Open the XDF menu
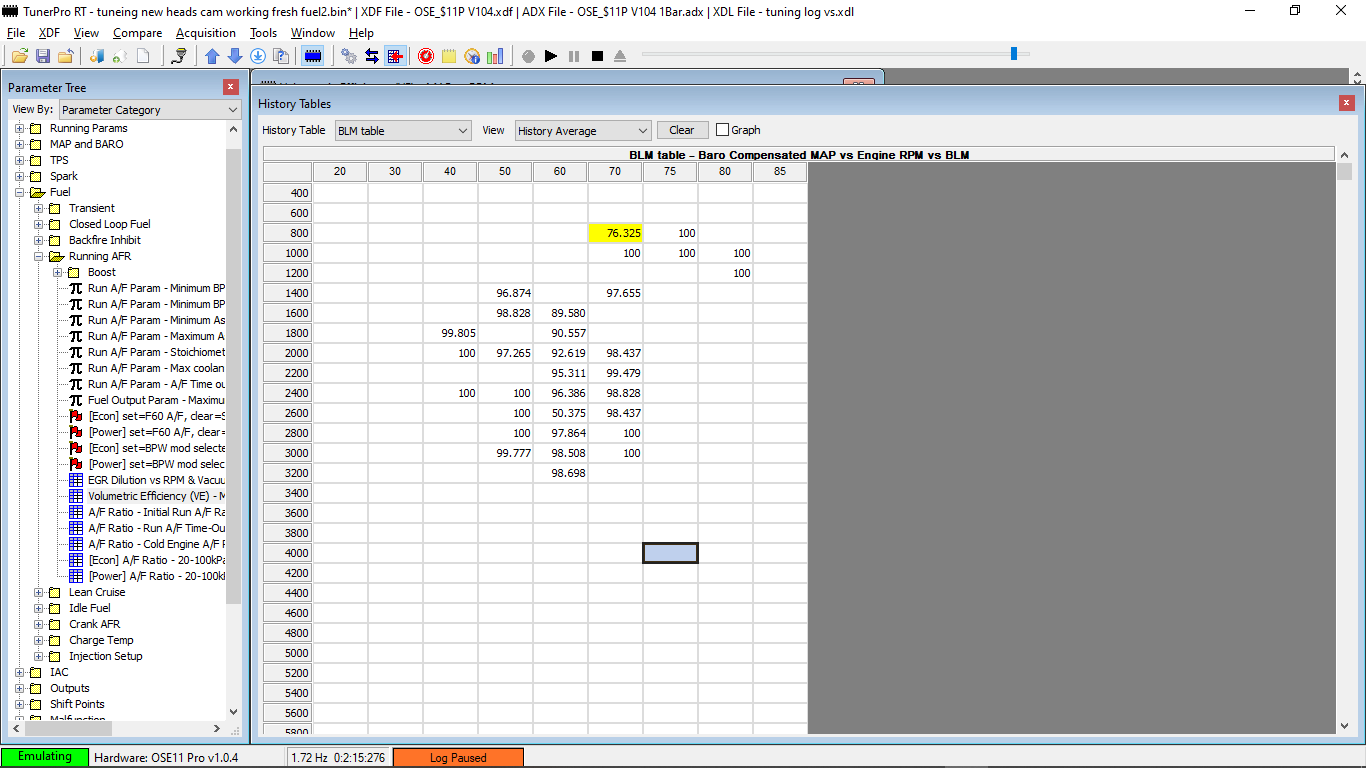The height and width of the screenshot is (768, 1366). point(48,32)
